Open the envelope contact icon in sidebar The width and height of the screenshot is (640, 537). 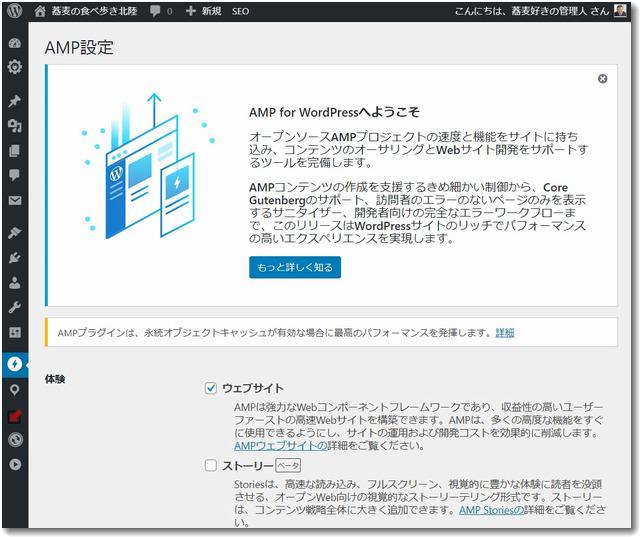[x=15, y=200]
